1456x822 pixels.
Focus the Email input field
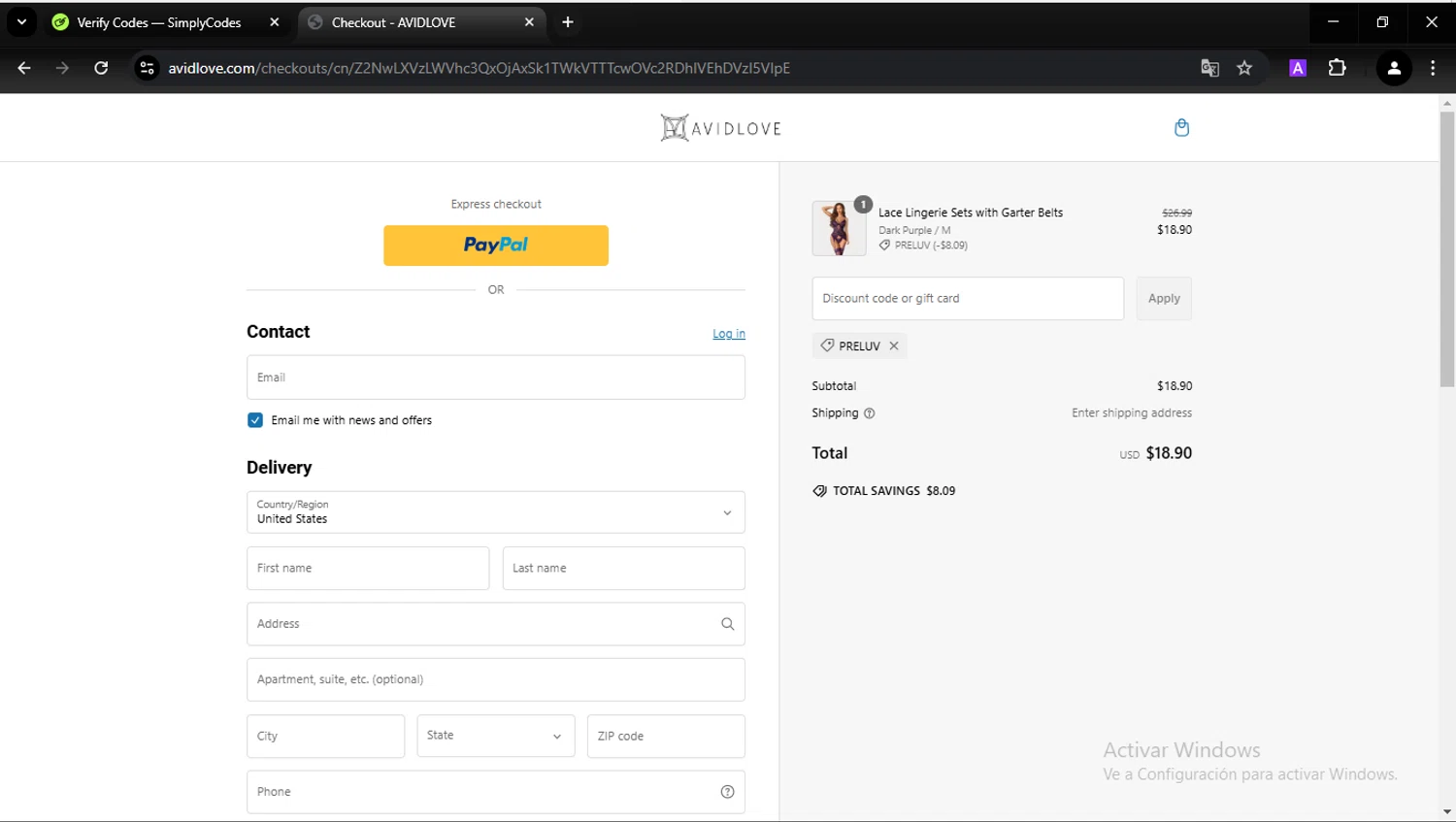tap(496, 378)
